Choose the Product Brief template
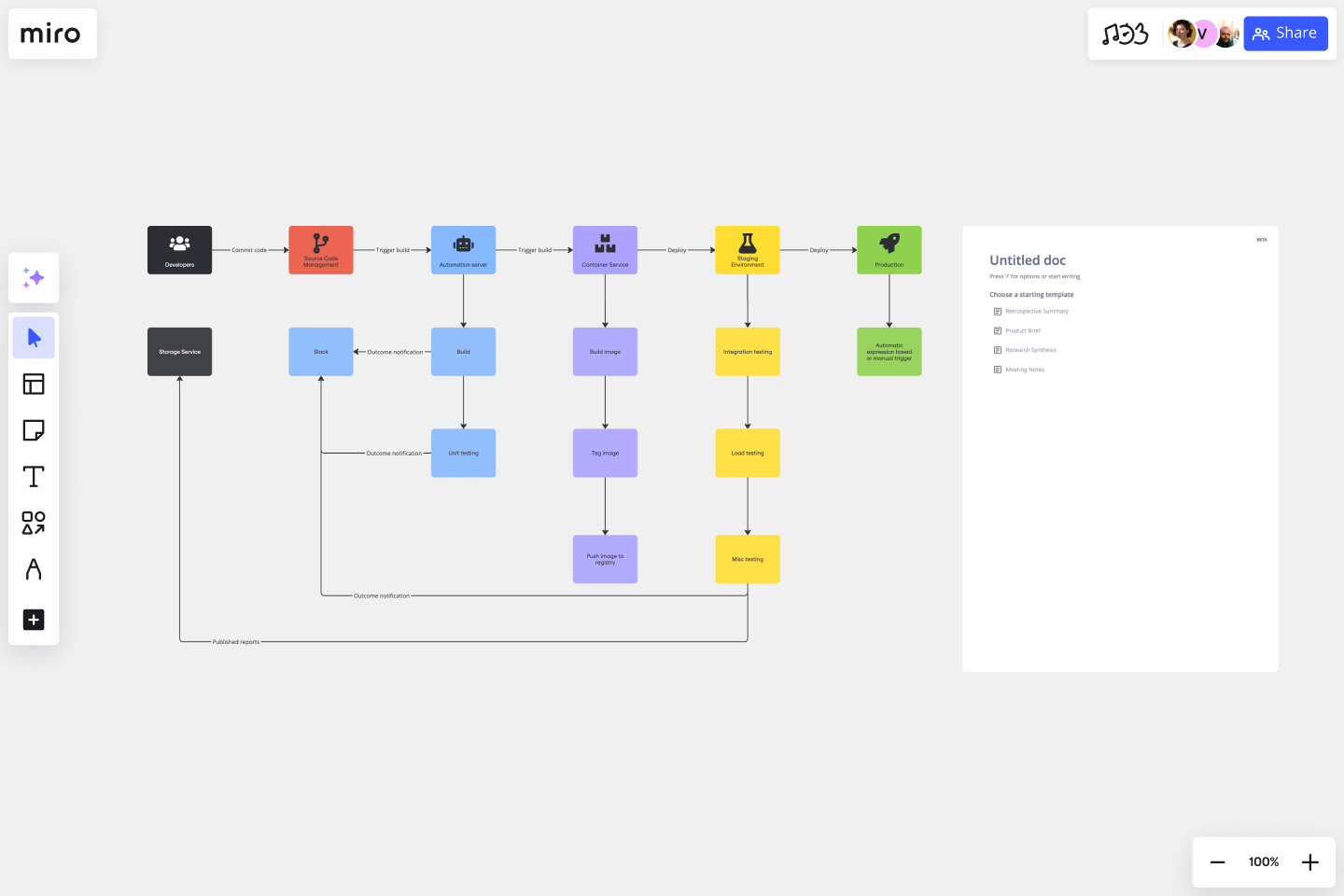 pyautogui.click(x=1022, y=330)
